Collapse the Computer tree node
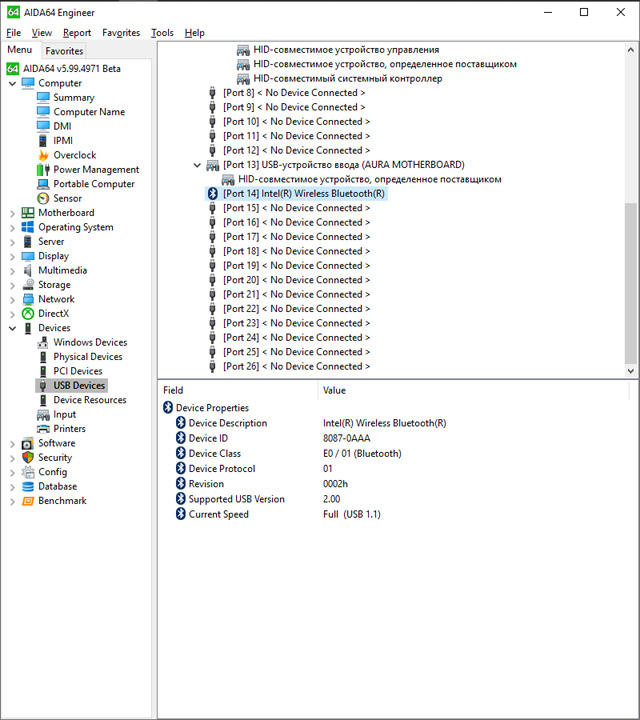The height and width of the screenshot is (720, 640). tap(12, 84)
